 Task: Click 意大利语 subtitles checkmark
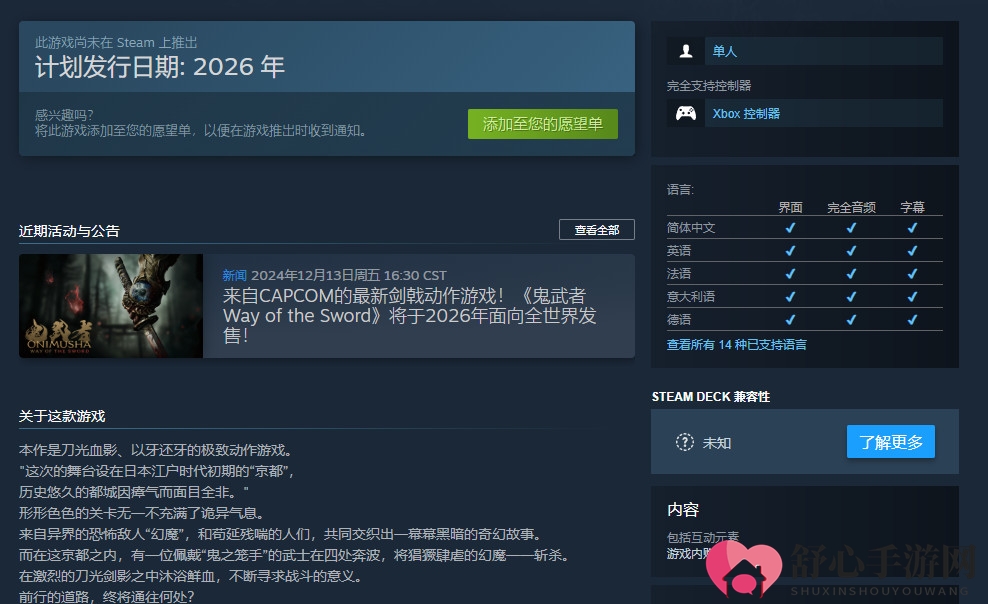click(912, 297)
